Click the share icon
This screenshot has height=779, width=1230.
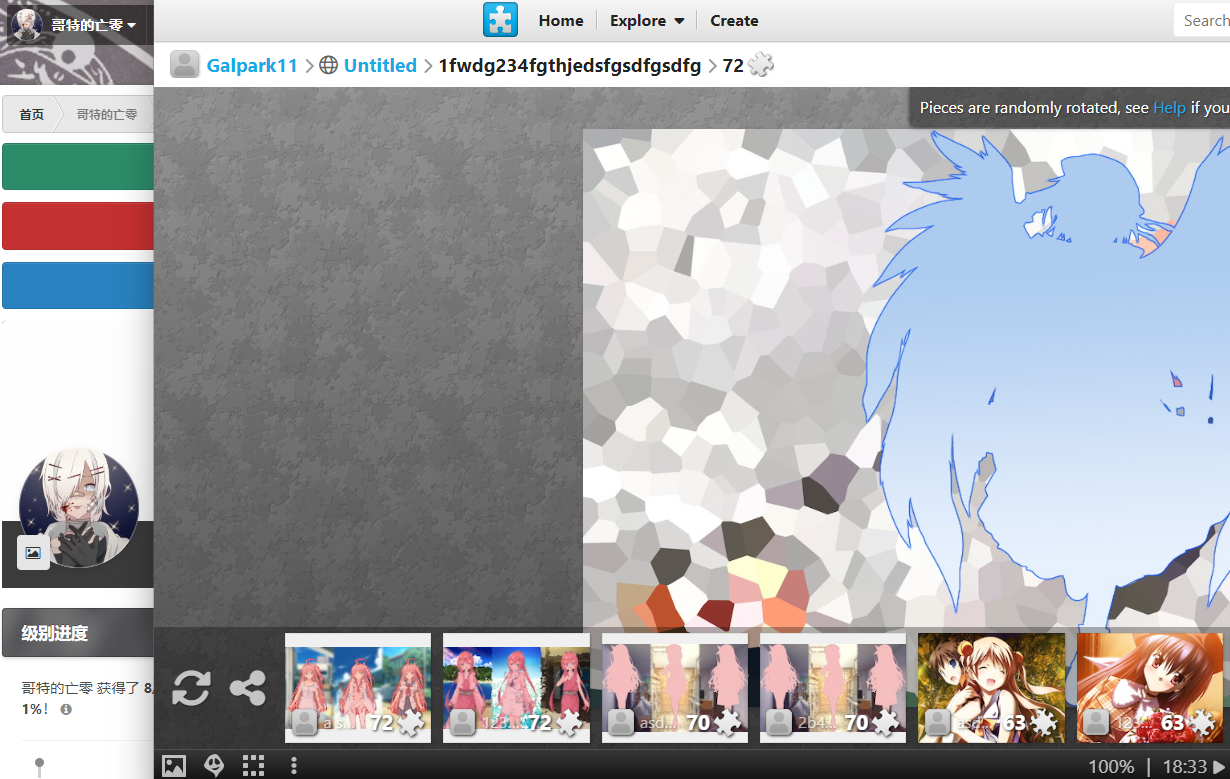[247, 688]
